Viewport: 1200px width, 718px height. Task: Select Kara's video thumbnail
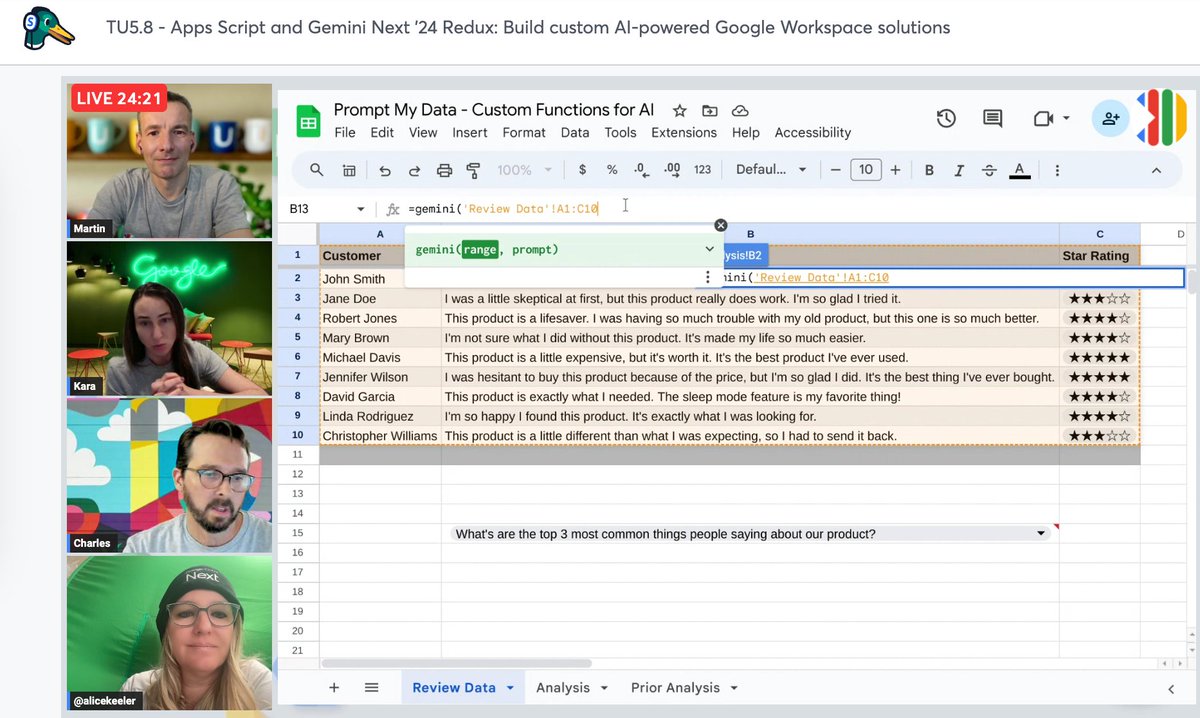169,317
